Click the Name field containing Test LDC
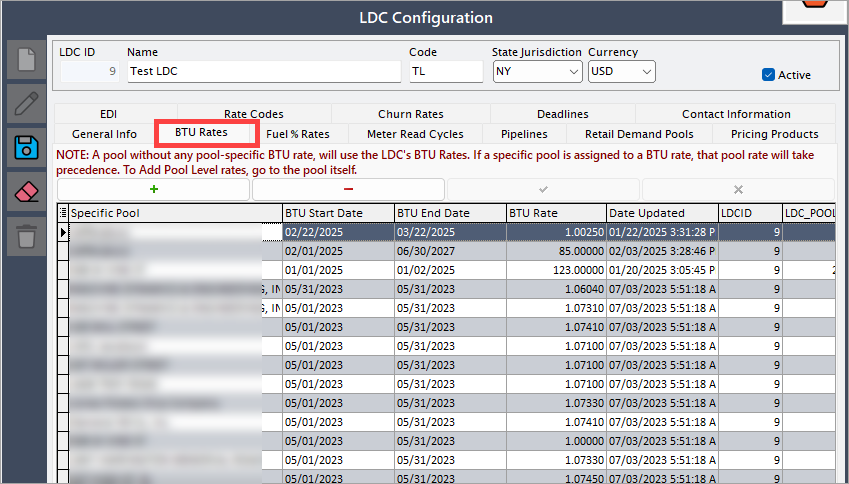 (x=264, y=71)
